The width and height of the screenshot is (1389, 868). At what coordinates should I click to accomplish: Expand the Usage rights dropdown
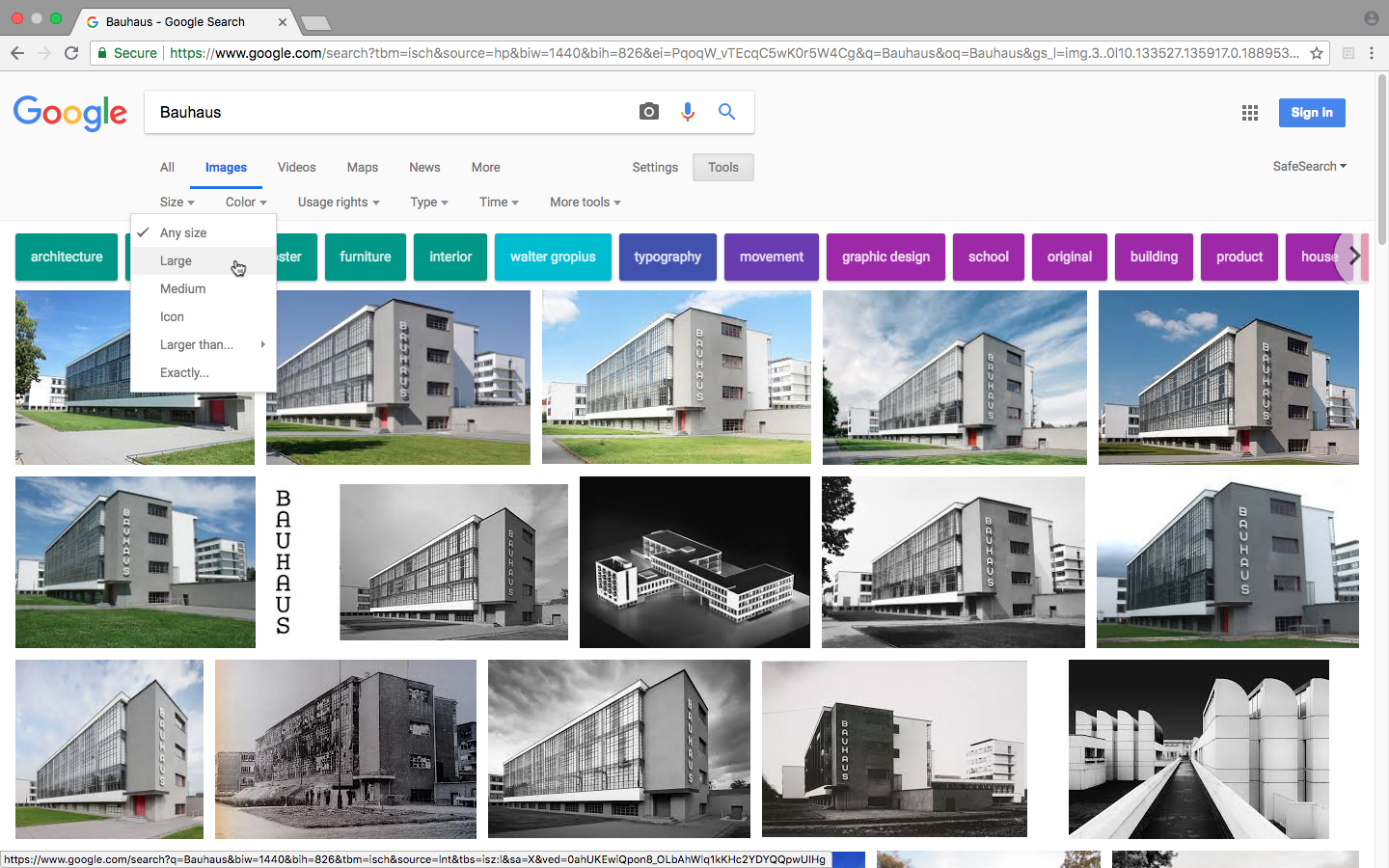click(338, 202)
